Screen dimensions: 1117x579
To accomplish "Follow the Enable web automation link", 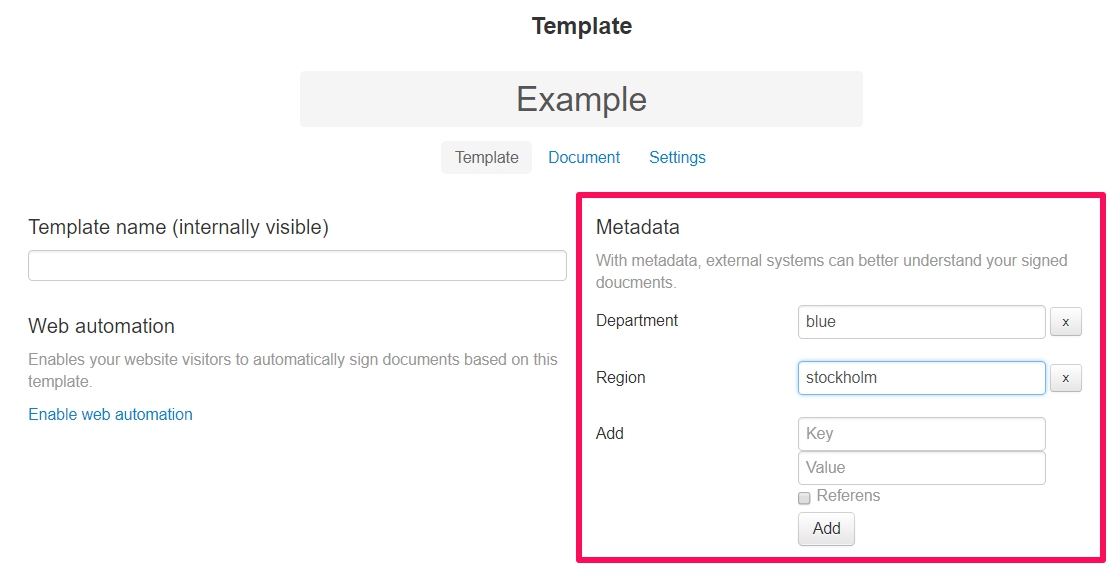I will (x=110, y=414).
